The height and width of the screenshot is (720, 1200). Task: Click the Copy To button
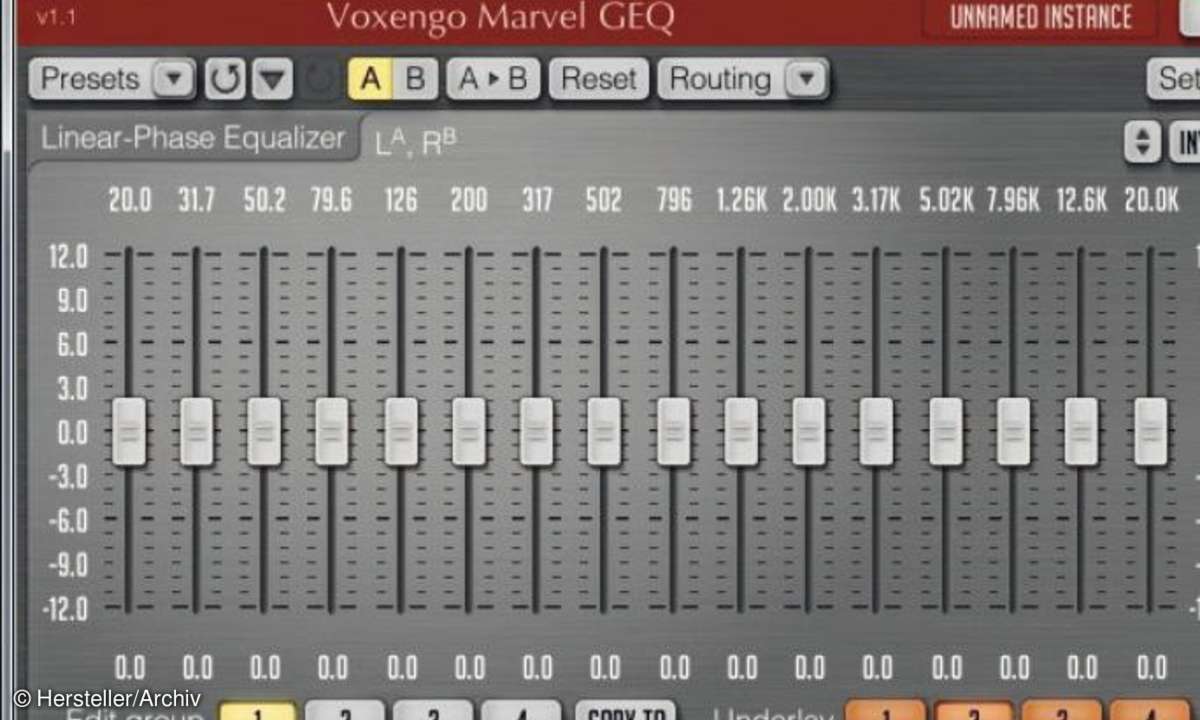click(625, 712)
